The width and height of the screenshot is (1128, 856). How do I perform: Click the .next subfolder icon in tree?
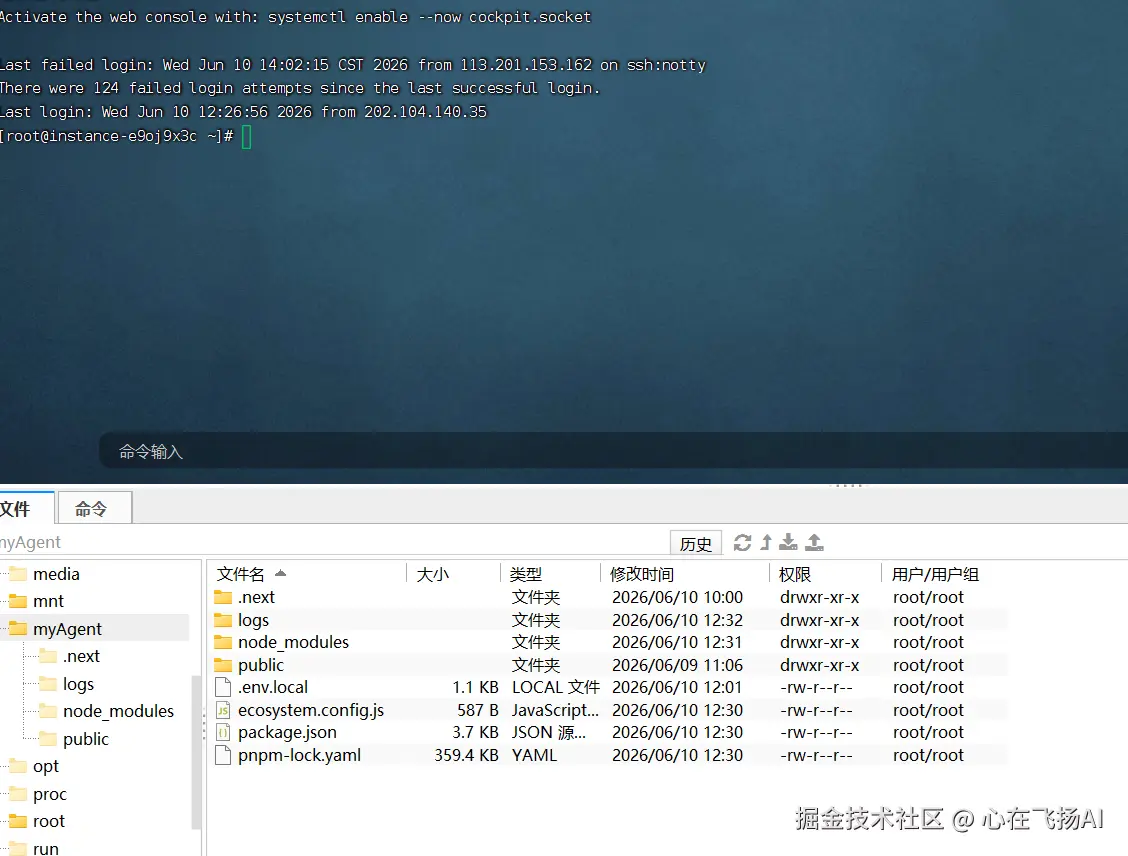(x=48, y=656)
